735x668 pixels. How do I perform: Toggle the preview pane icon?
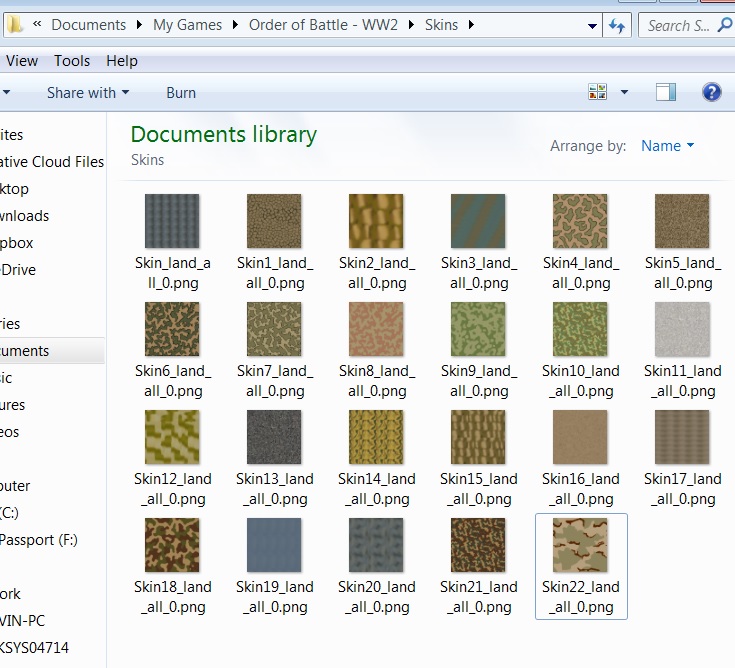click(x=666, y=92)
